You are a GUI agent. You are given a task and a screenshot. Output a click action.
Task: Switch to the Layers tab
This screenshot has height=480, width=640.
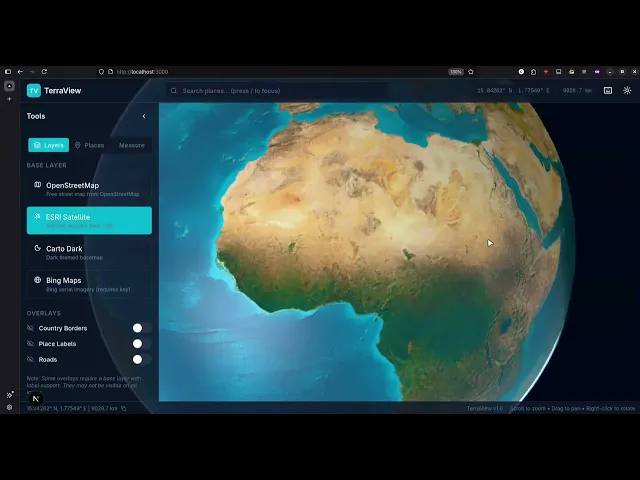pyautogui.click(x=49, y=145)
